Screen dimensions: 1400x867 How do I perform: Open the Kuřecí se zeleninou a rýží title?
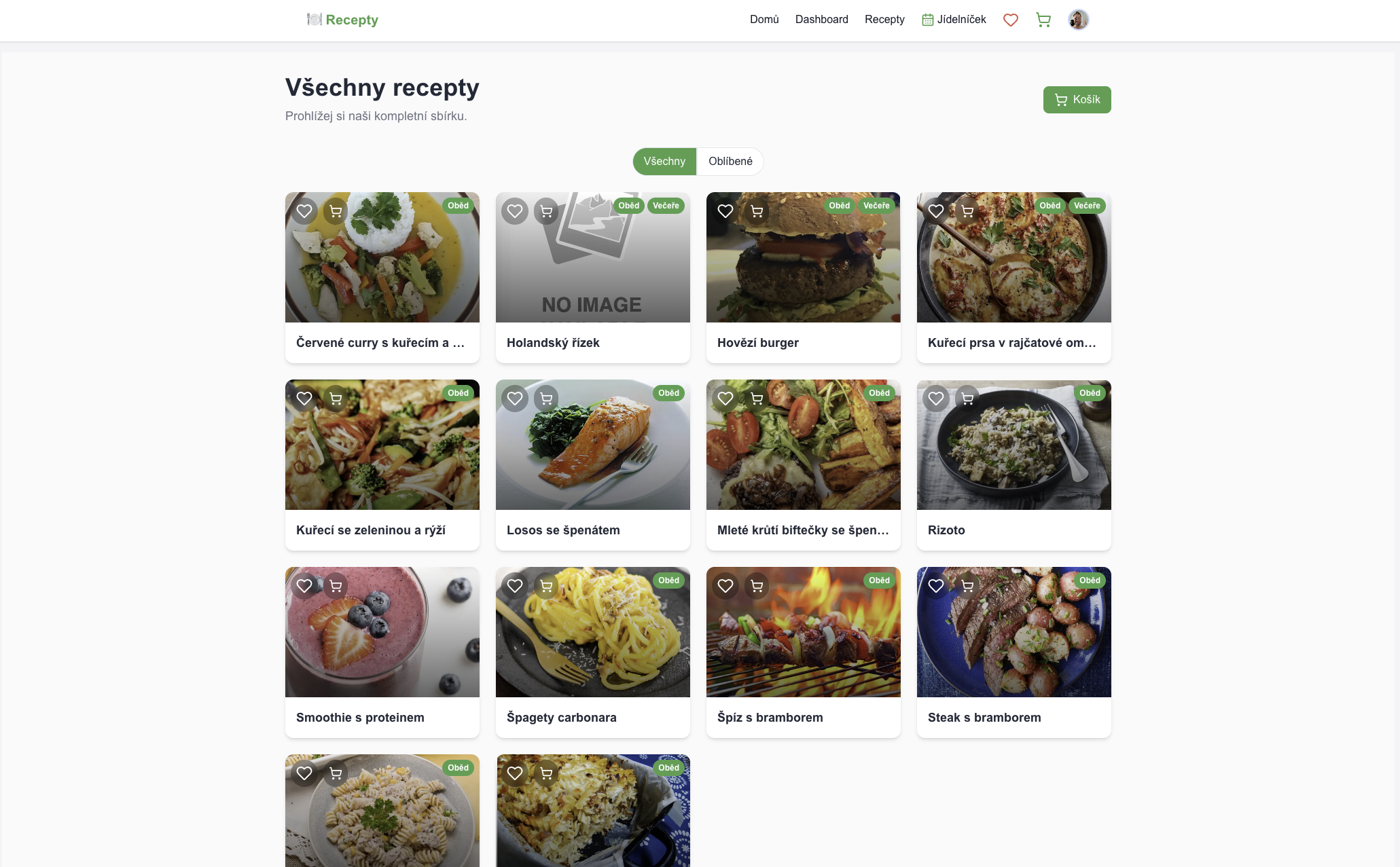pyautogui.click(x=371, y=530)
